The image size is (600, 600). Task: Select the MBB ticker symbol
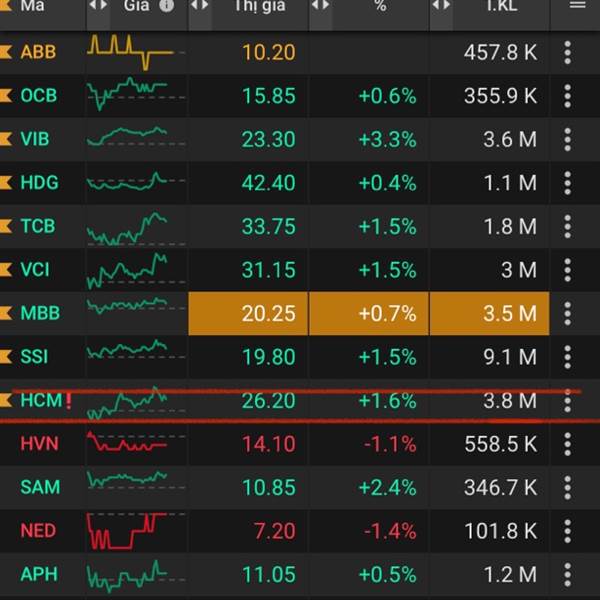click(40, 313)
